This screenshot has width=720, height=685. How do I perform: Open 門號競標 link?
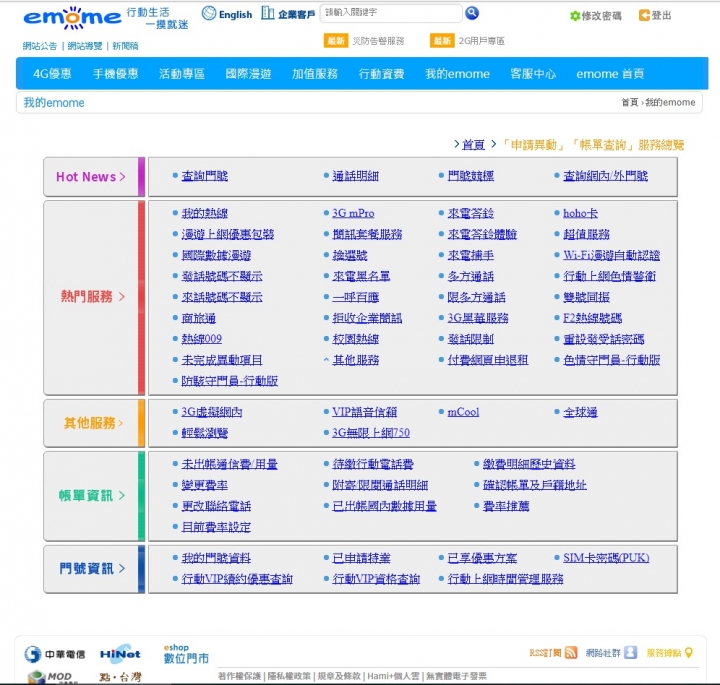[471, 176]
